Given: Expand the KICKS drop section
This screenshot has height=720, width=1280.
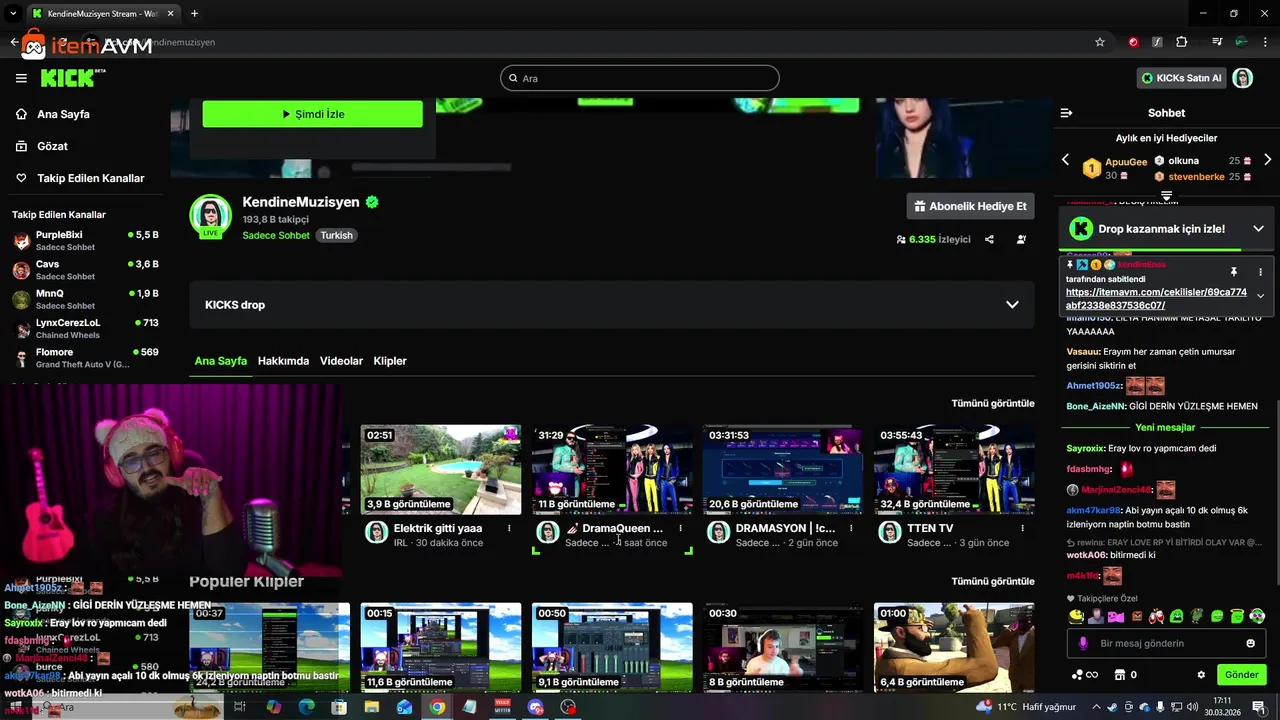Looking at the screenshot, I should [x=1012, y=305].
